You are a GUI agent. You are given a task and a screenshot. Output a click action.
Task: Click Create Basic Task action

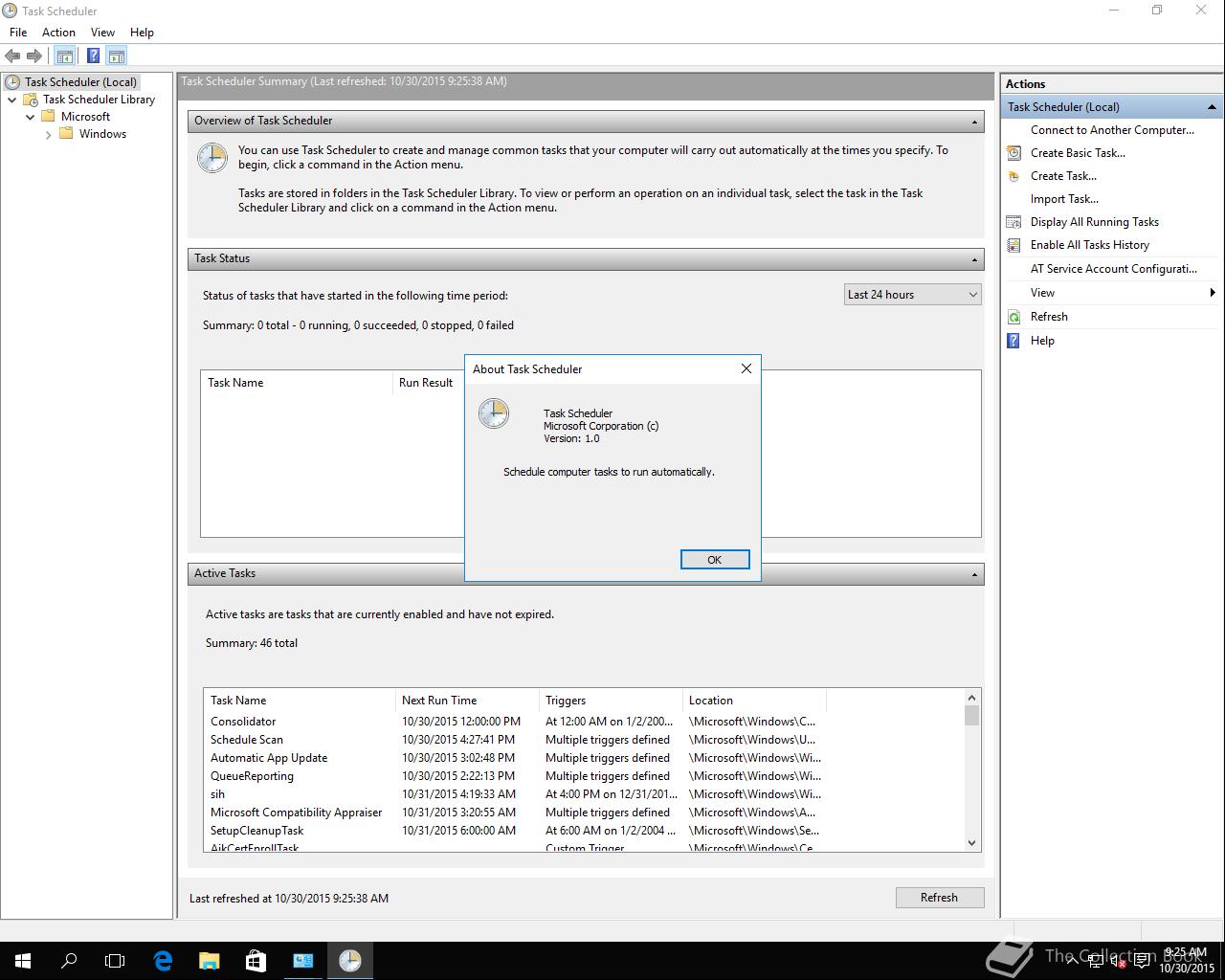[1078, 153]
